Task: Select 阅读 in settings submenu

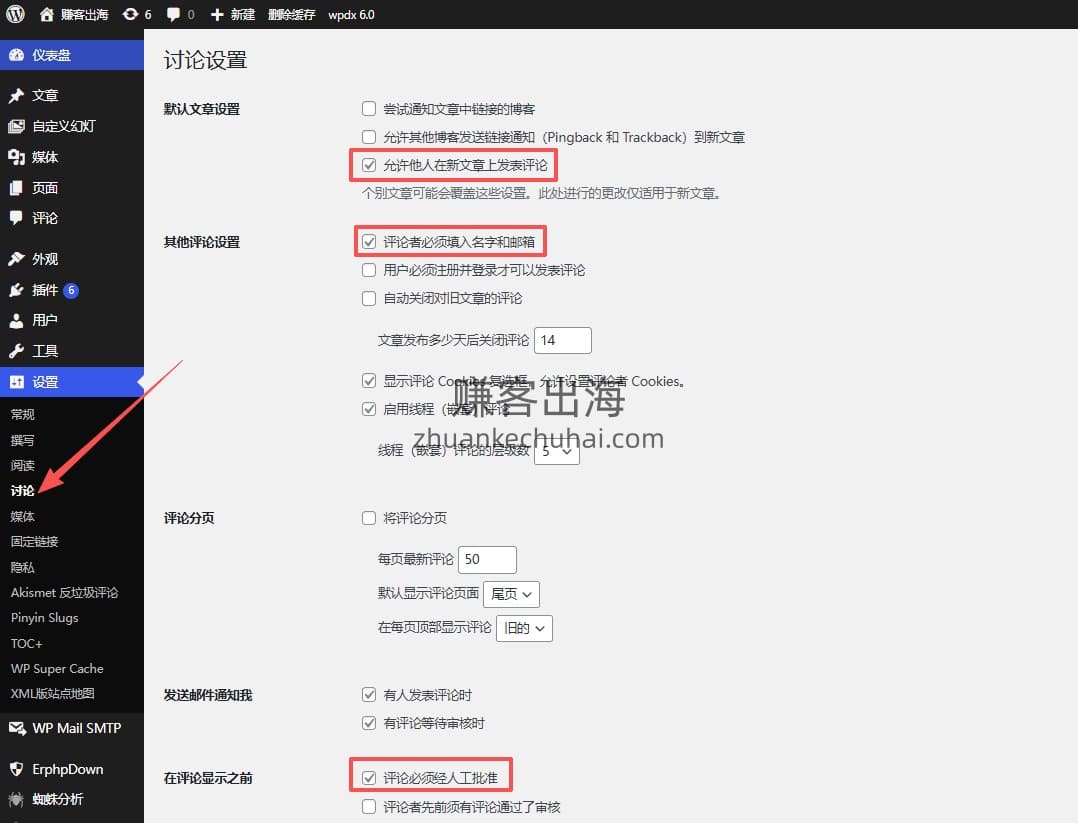Action: coord(23,465)
